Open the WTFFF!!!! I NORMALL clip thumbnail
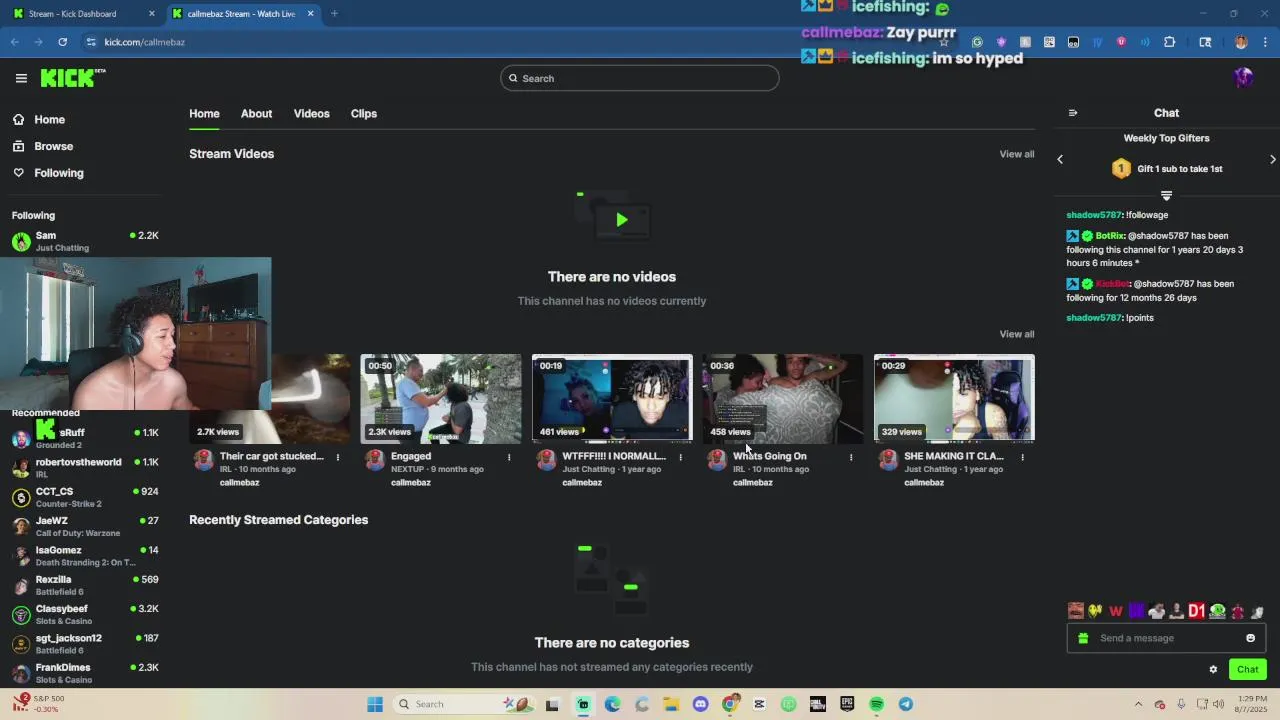Viewport: 1280px width, 720px height. coord(612,398)
